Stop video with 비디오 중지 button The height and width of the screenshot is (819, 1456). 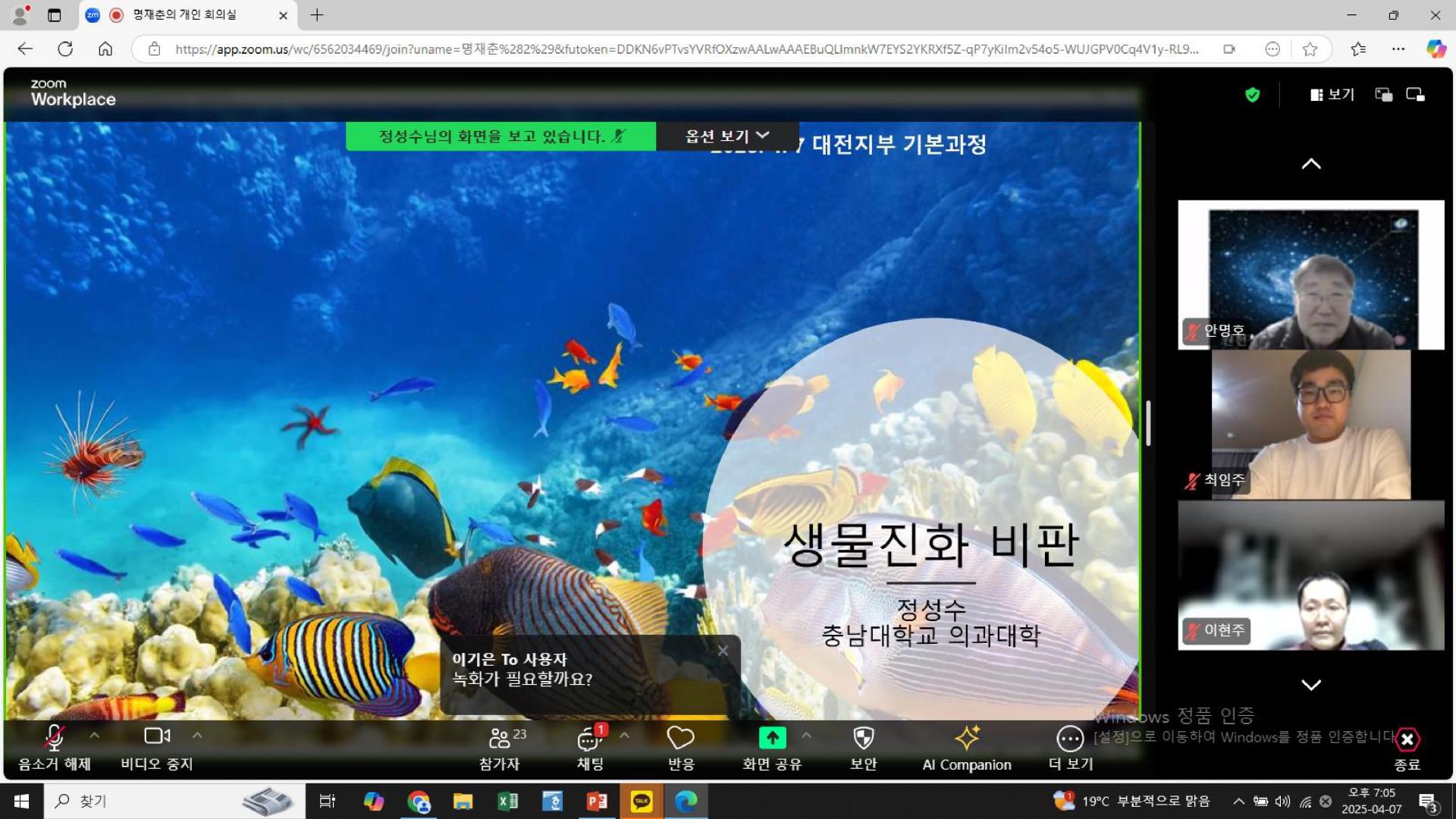point(157,748)
